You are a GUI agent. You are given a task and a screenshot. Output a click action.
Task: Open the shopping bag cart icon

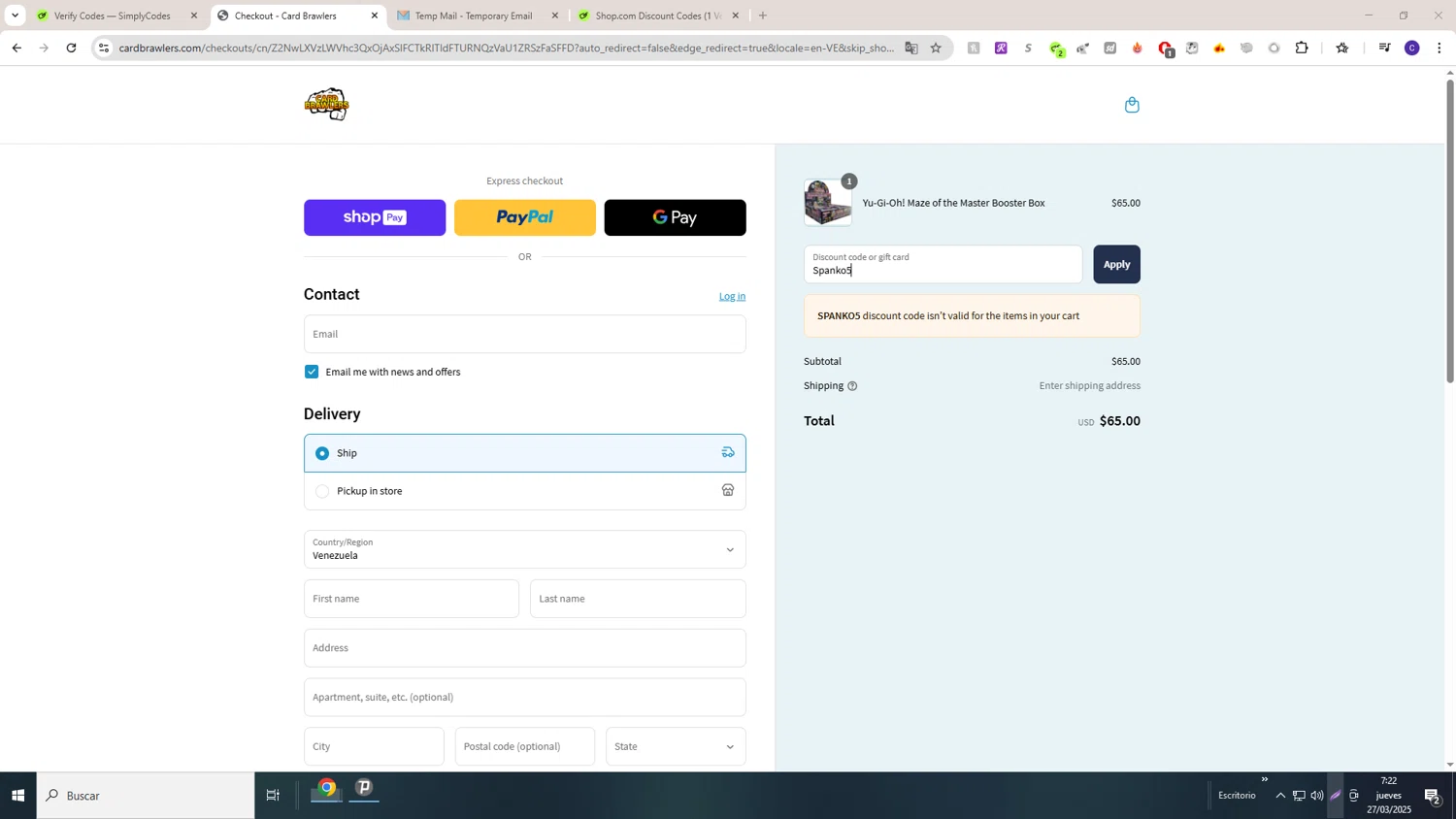click(1131, 105)
